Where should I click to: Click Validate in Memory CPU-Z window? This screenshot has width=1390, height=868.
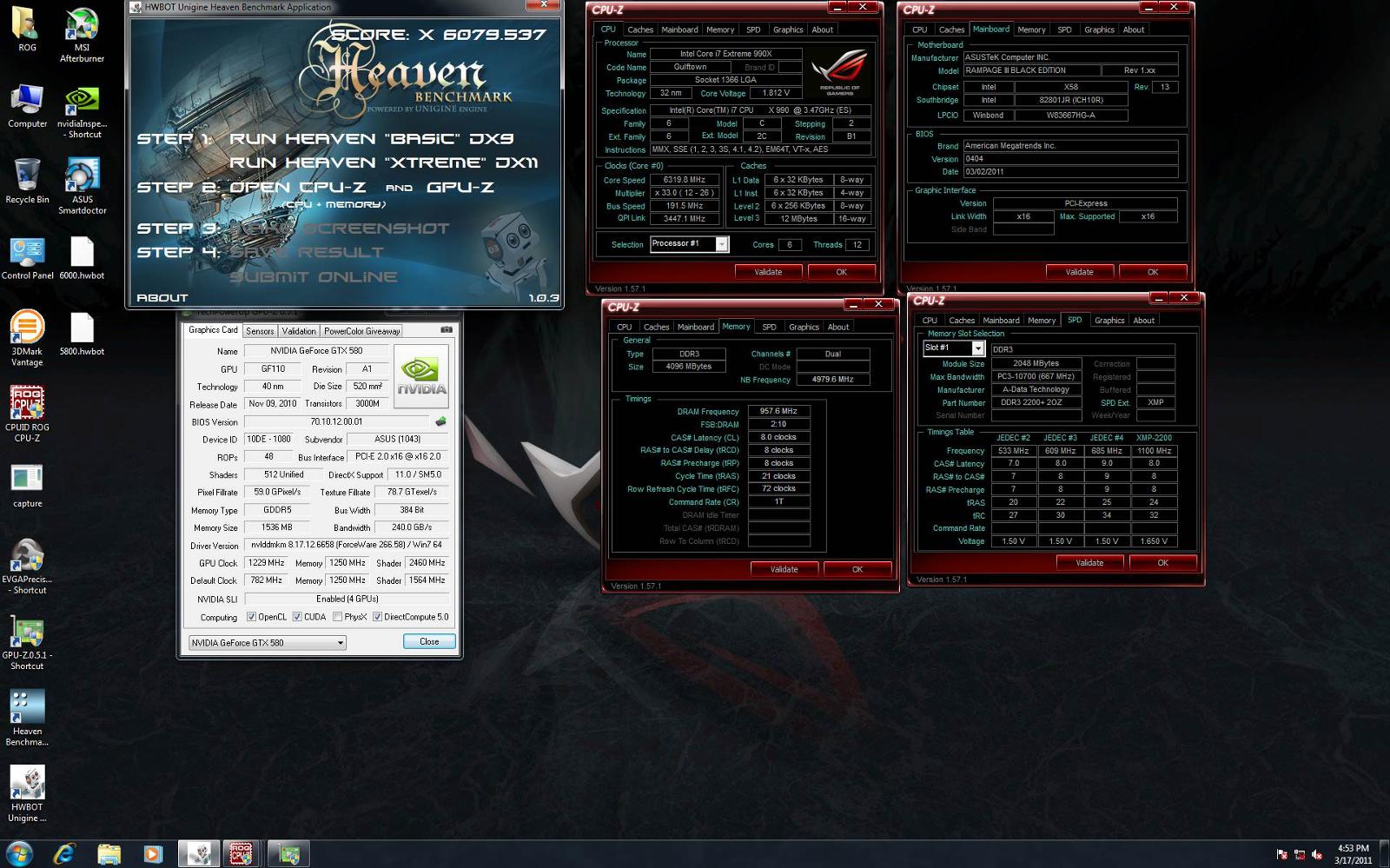coord(784,569)
